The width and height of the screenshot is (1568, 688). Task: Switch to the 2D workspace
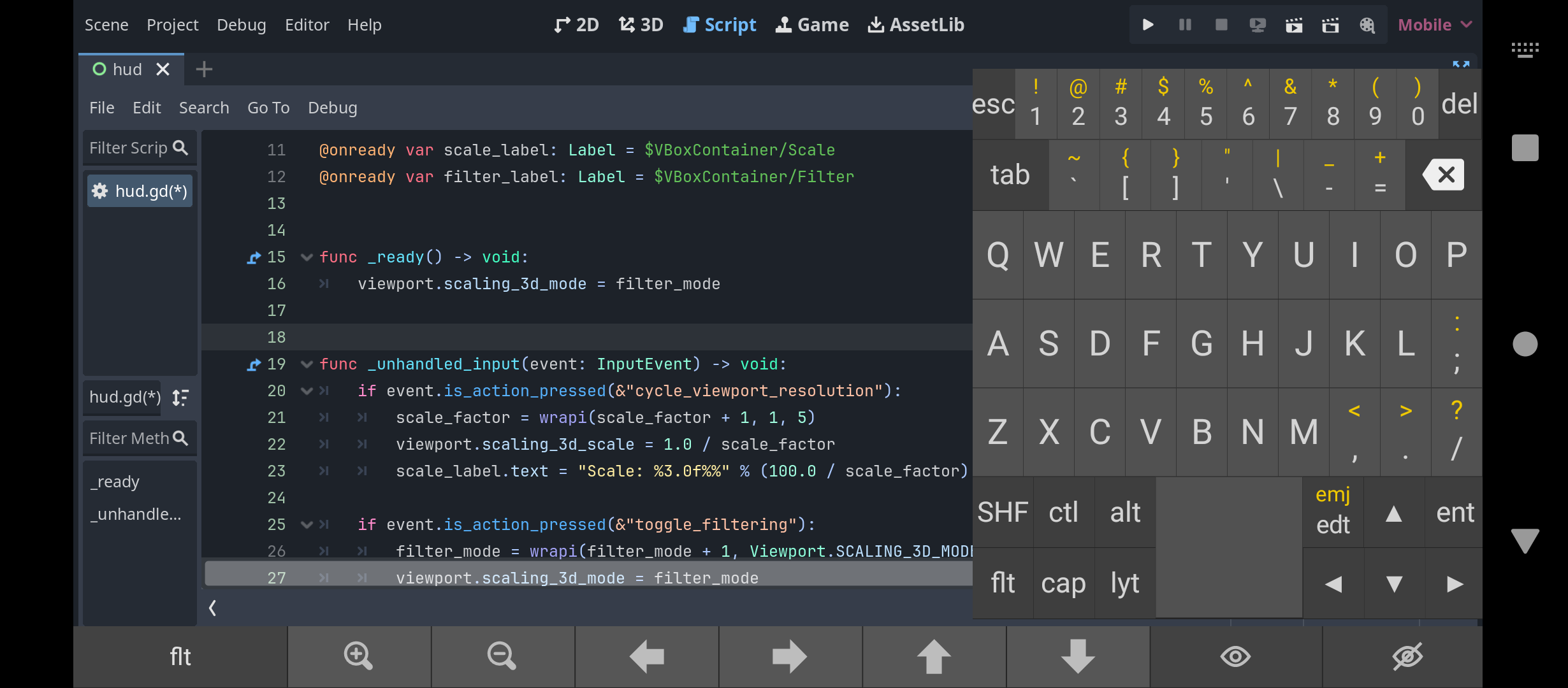(576, 25)
